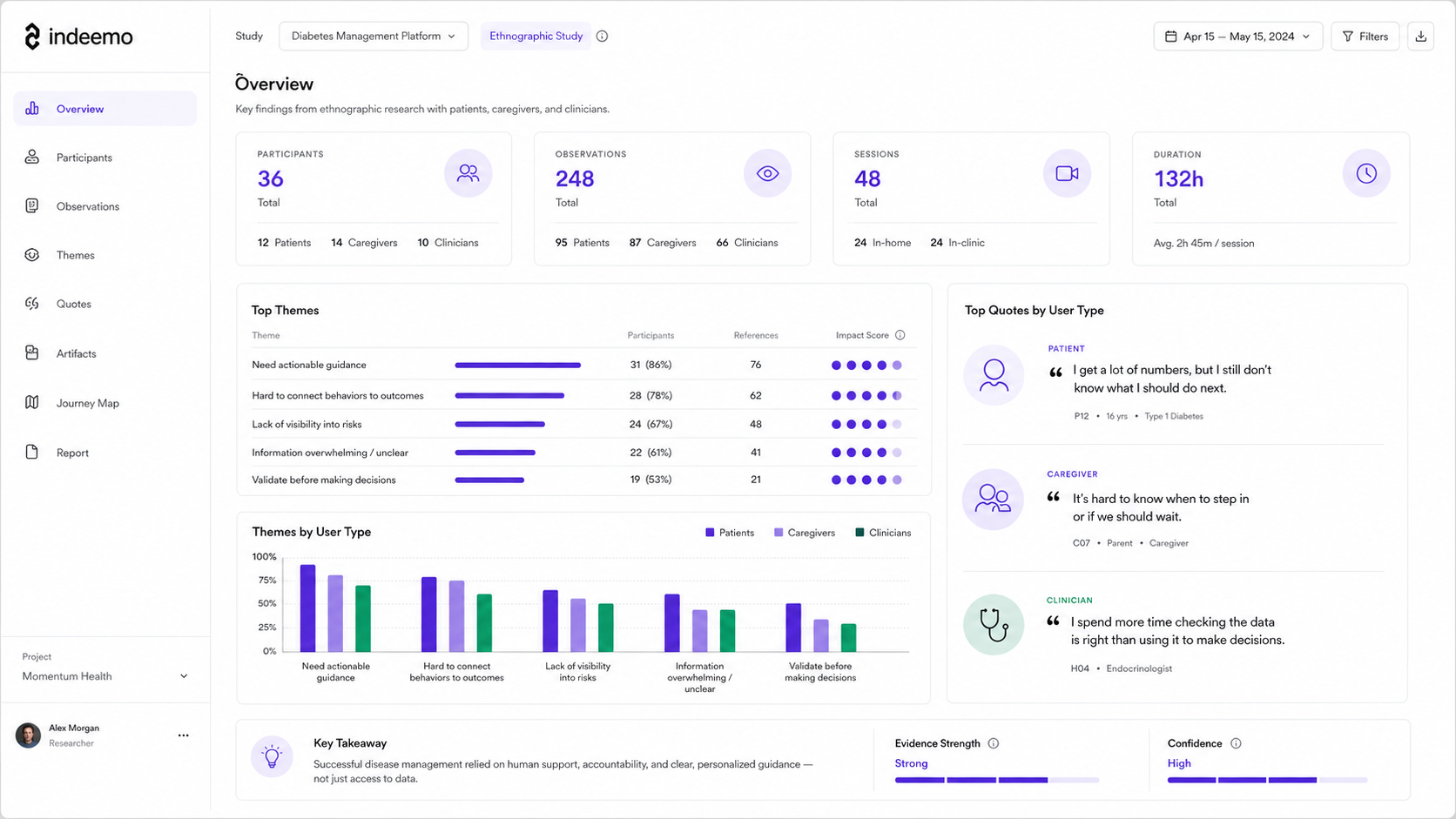Click the 'Strong' evidence label
The width and height of the screenshot is (1456, 819).
pos(911,763)
